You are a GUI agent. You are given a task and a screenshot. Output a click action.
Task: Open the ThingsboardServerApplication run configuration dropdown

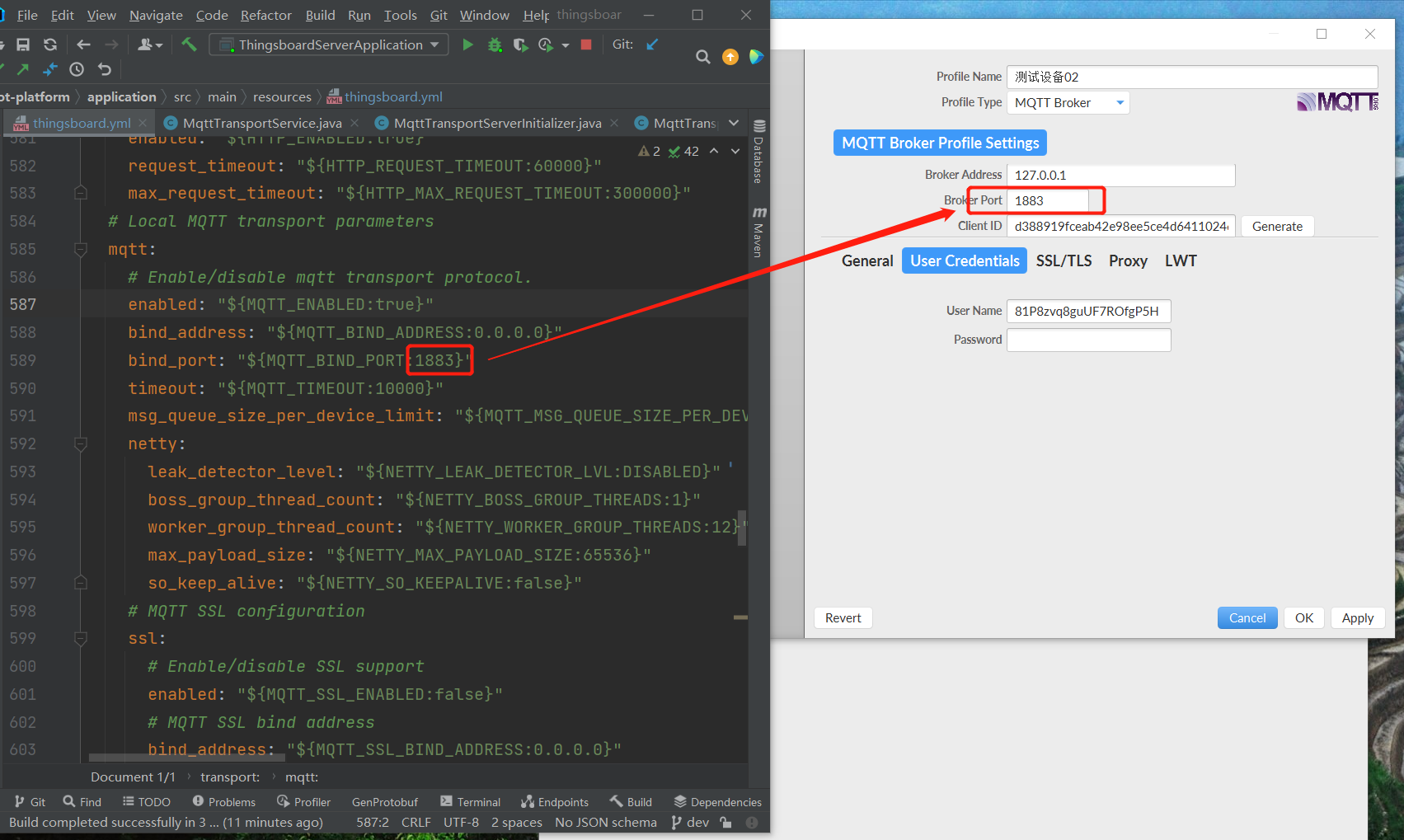click(329, 45)
